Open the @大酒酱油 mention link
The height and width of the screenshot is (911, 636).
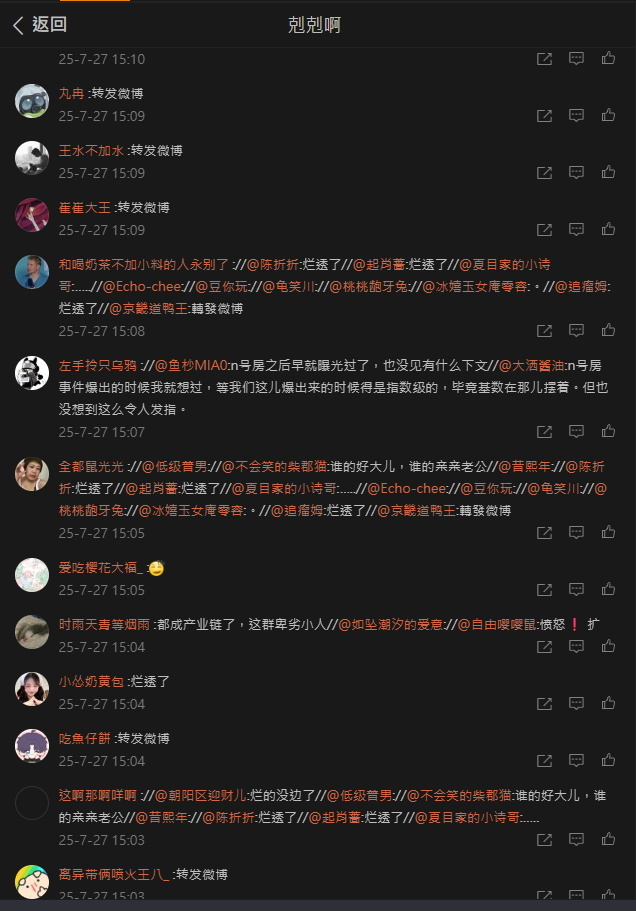tap(532, 366)
